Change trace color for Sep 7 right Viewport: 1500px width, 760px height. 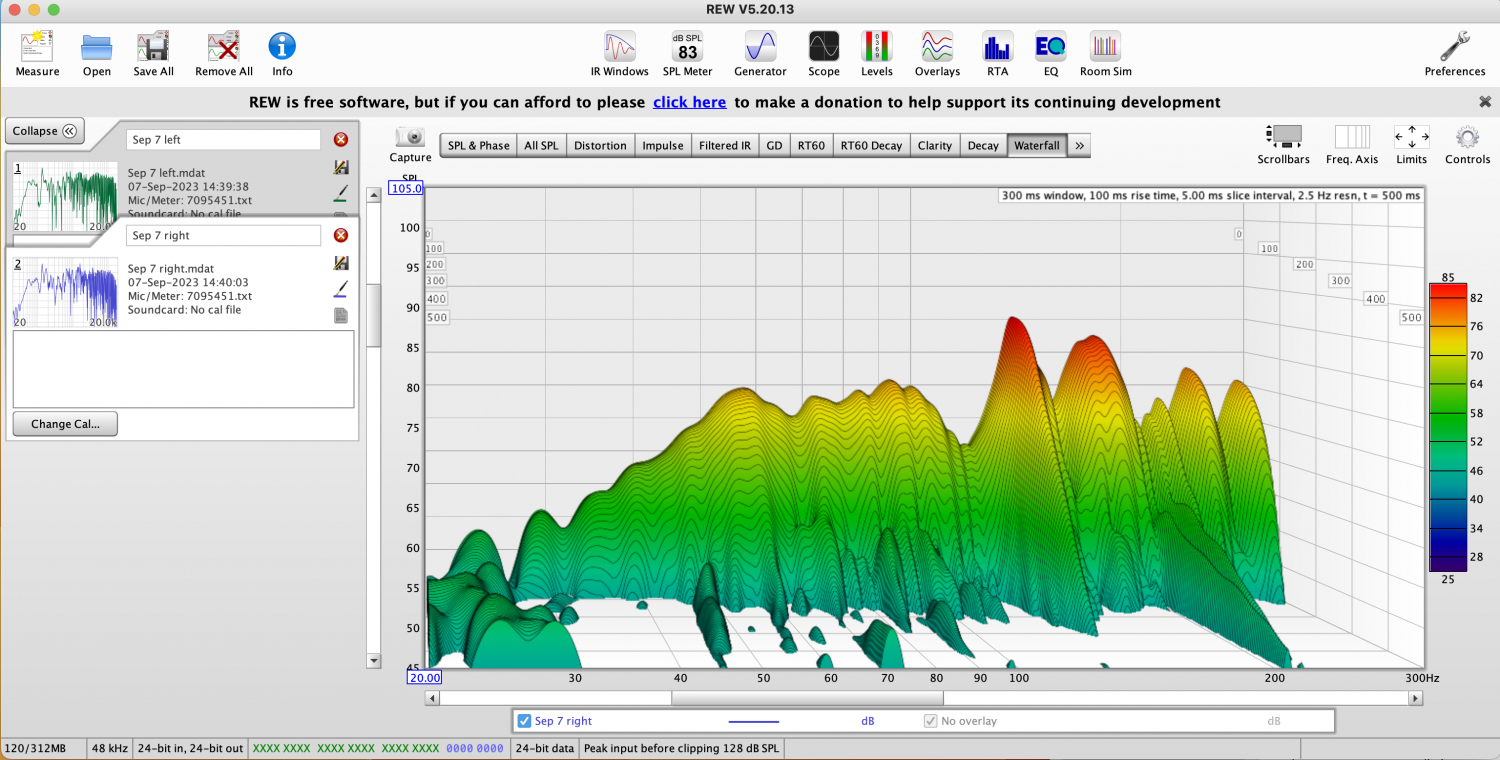341,289
